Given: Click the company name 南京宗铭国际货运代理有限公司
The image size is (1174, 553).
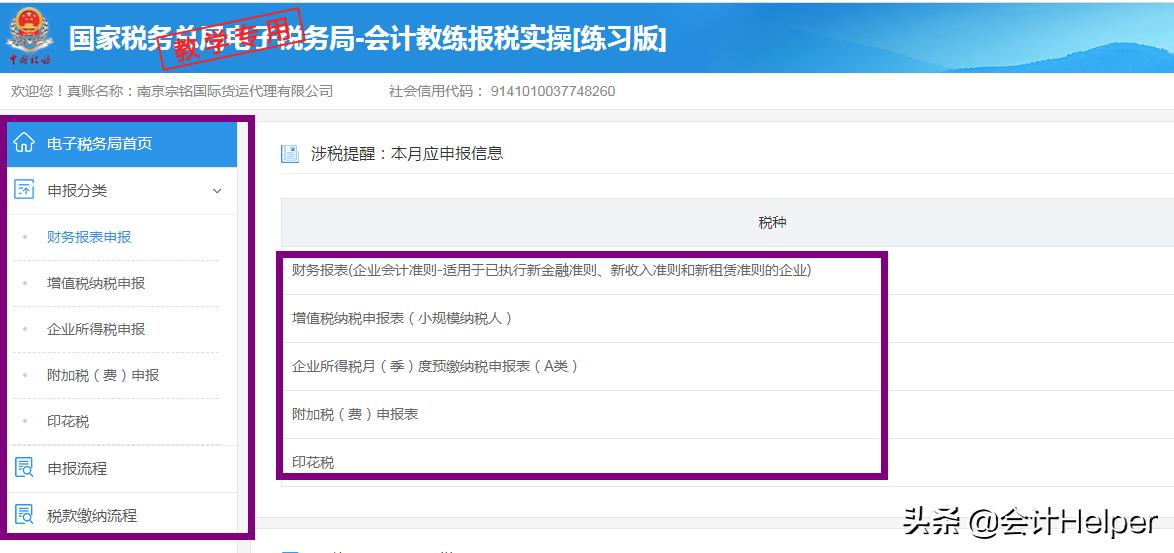Looking at the screenshot, I should click(234, 91).
